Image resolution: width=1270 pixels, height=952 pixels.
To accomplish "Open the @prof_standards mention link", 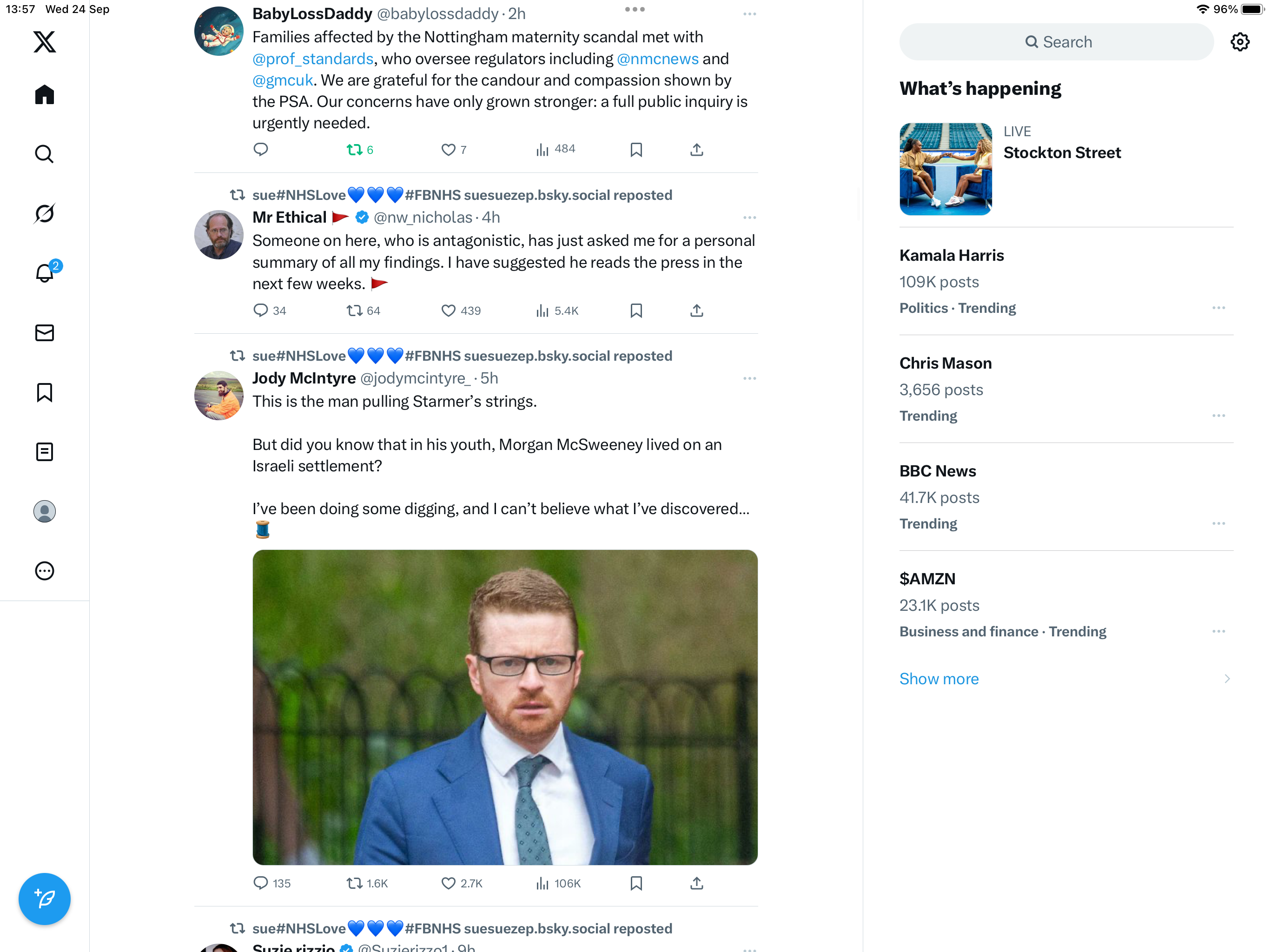I will pos(313,59).
